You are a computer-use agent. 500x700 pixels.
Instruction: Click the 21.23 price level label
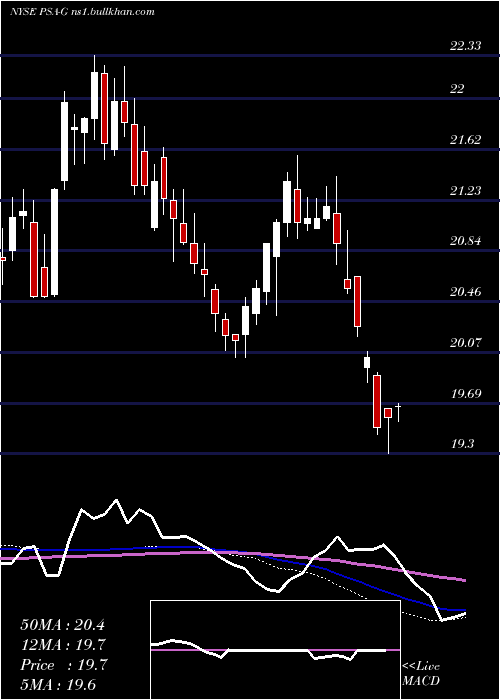[466, 191]
